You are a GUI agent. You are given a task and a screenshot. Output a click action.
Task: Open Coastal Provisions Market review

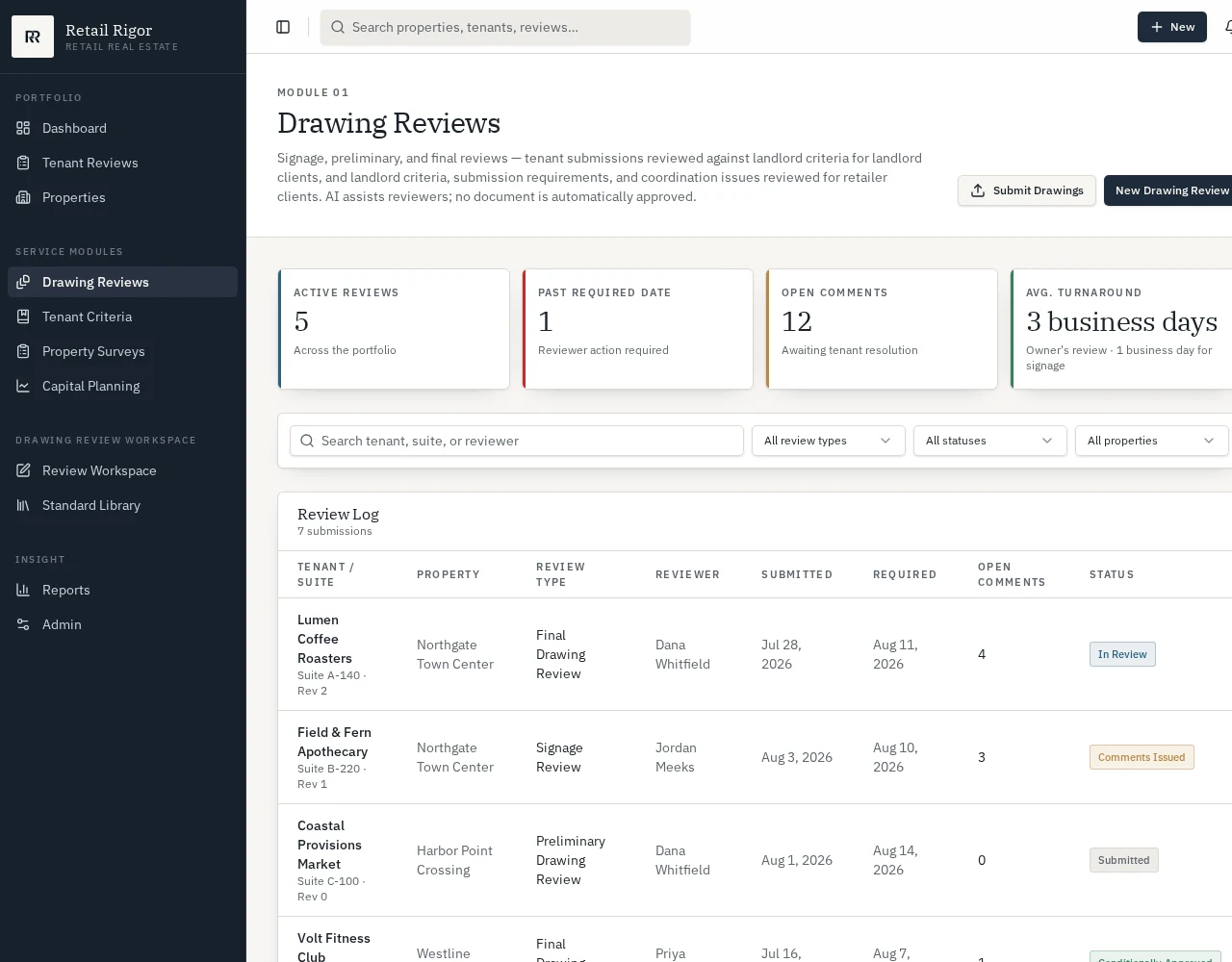pos(329,845)
